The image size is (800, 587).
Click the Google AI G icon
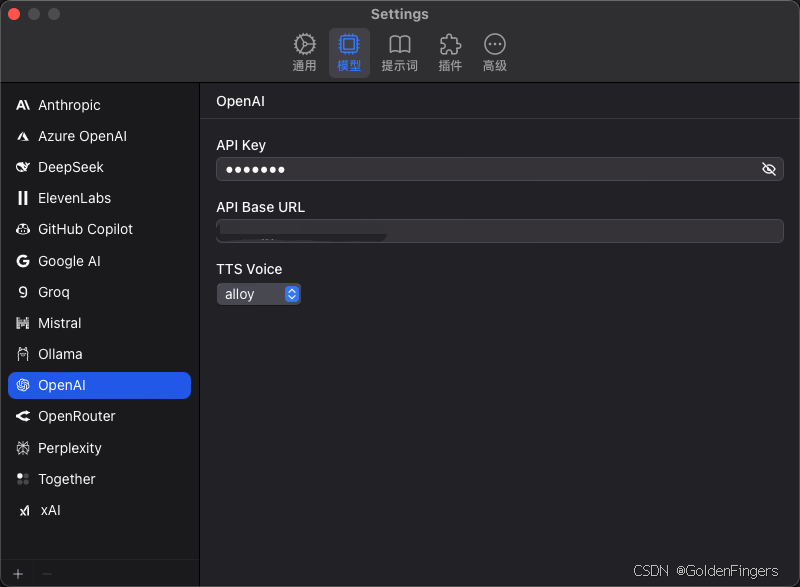coord(23,261)
